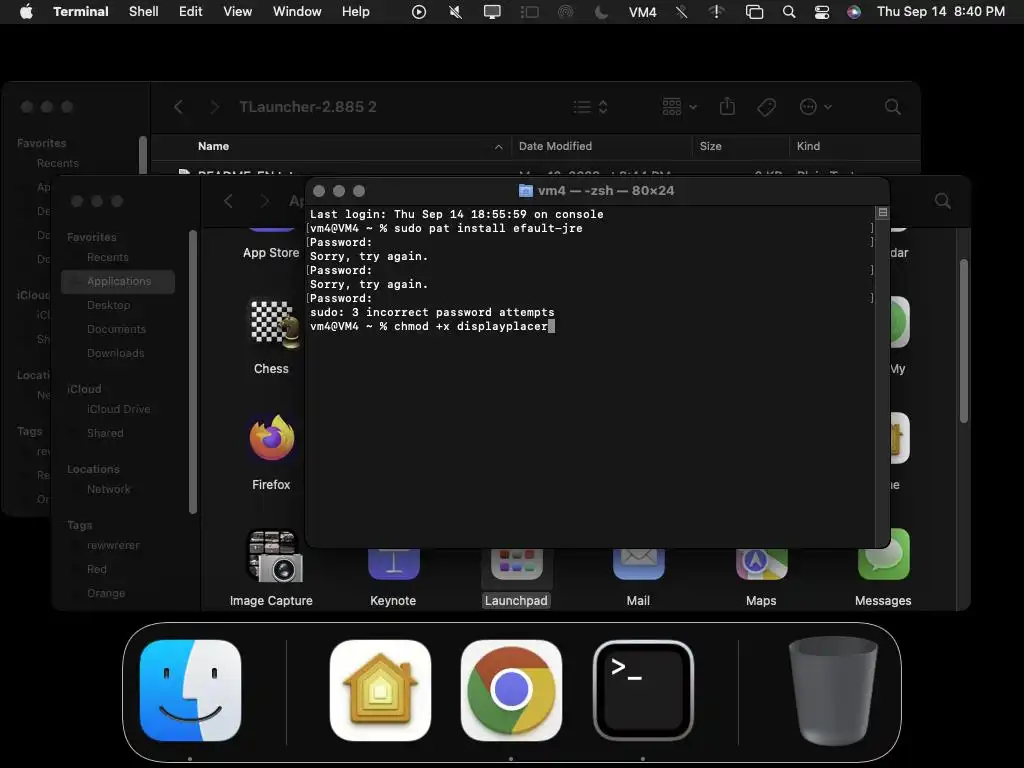Open Spotlight search in menu bar
This screenshot has width=1024, height=768.
click(x=789, y=12)
